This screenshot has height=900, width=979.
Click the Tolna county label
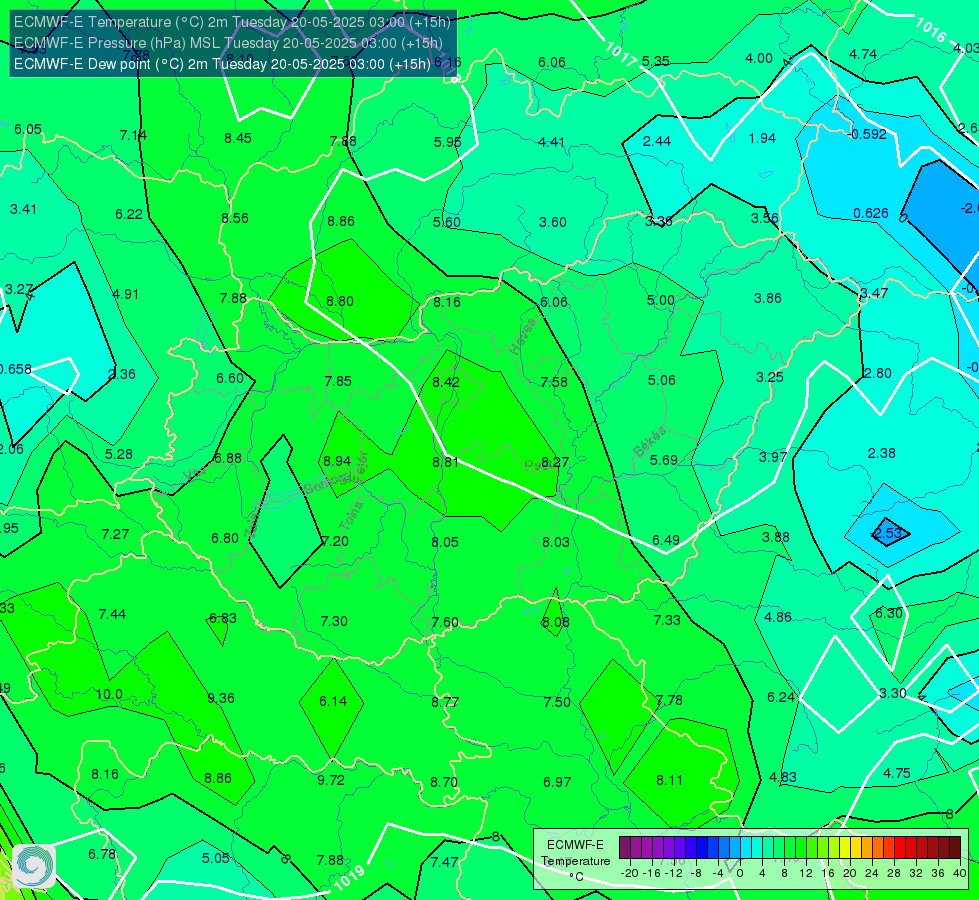[351, 516]
